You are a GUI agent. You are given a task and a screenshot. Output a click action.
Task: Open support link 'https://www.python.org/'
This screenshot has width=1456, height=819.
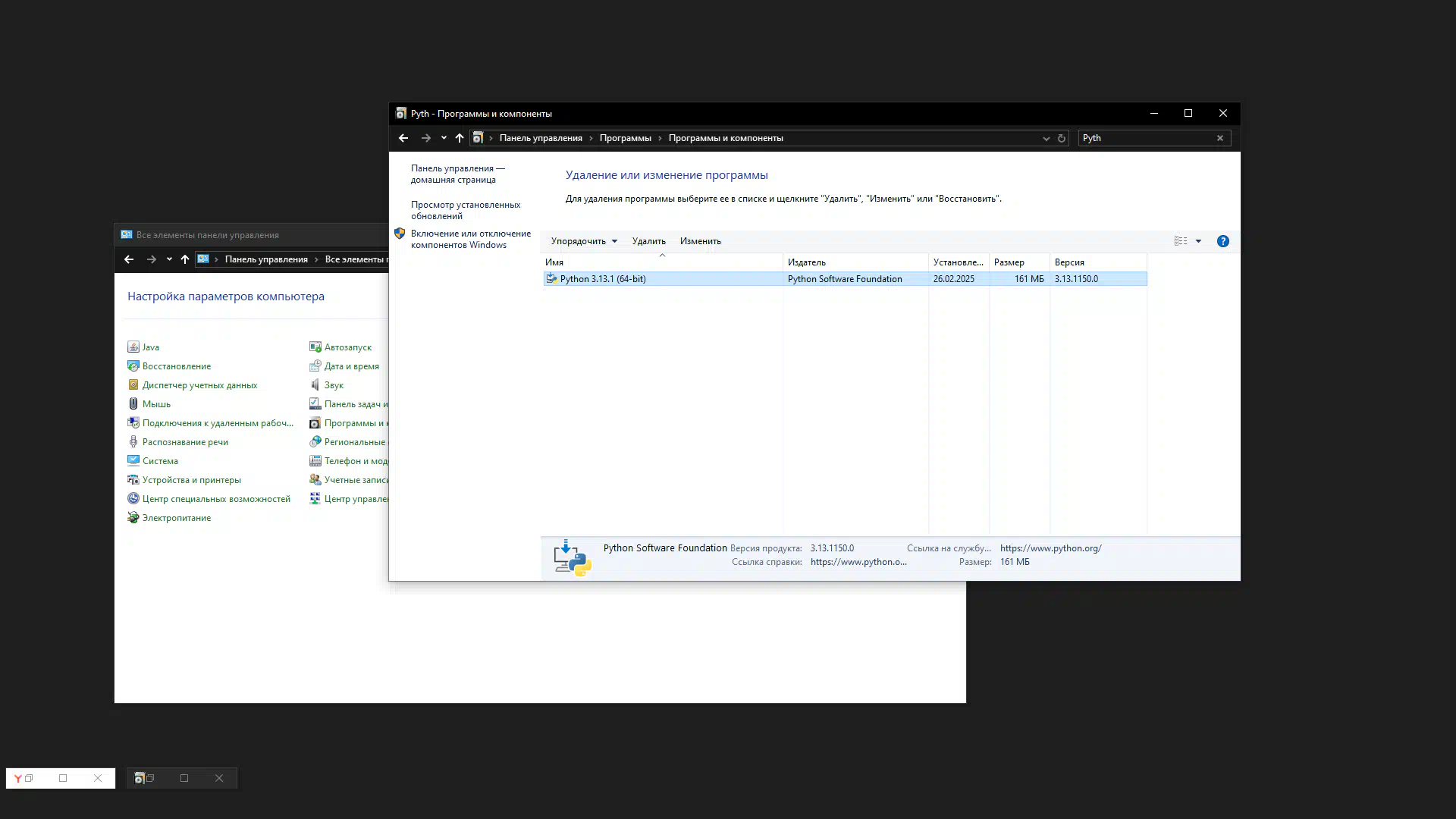[x=1050, y=548]
